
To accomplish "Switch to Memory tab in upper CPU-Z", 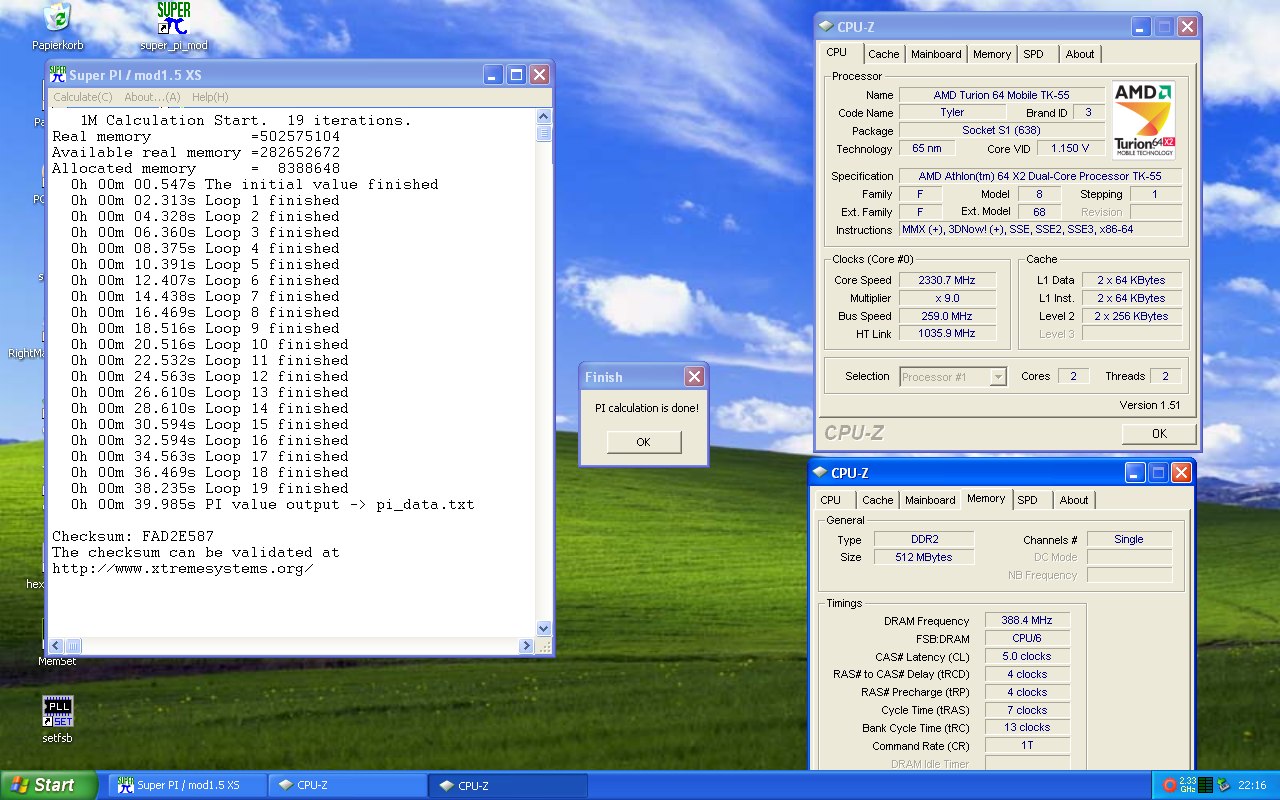I will pyautogui.click(x=992, y=54).
